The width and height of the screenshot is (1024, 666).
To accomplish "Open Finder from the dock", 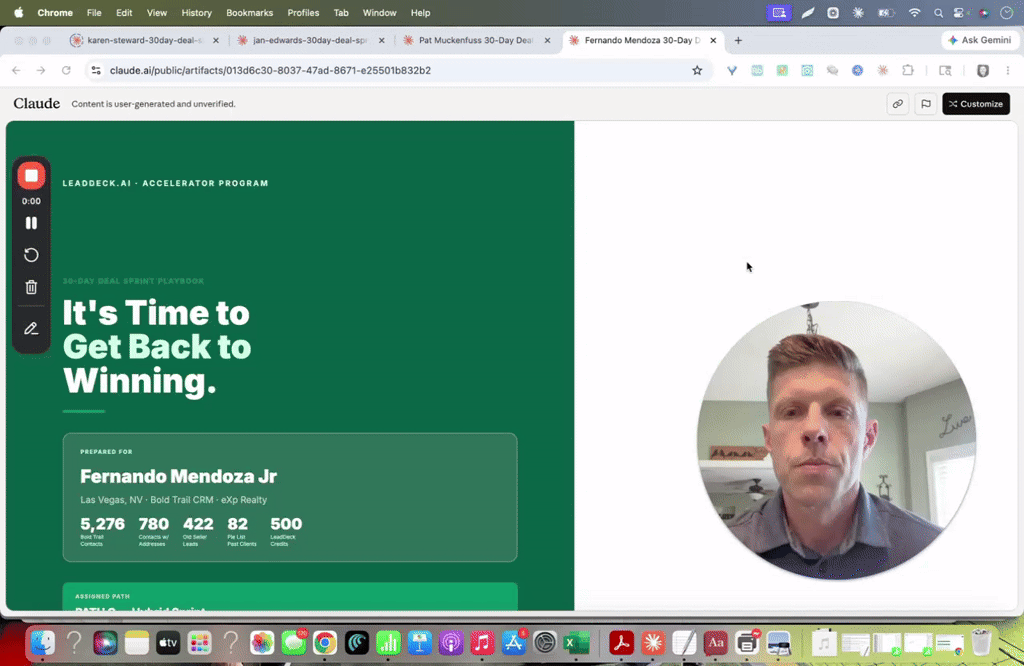I will point(43,643).
